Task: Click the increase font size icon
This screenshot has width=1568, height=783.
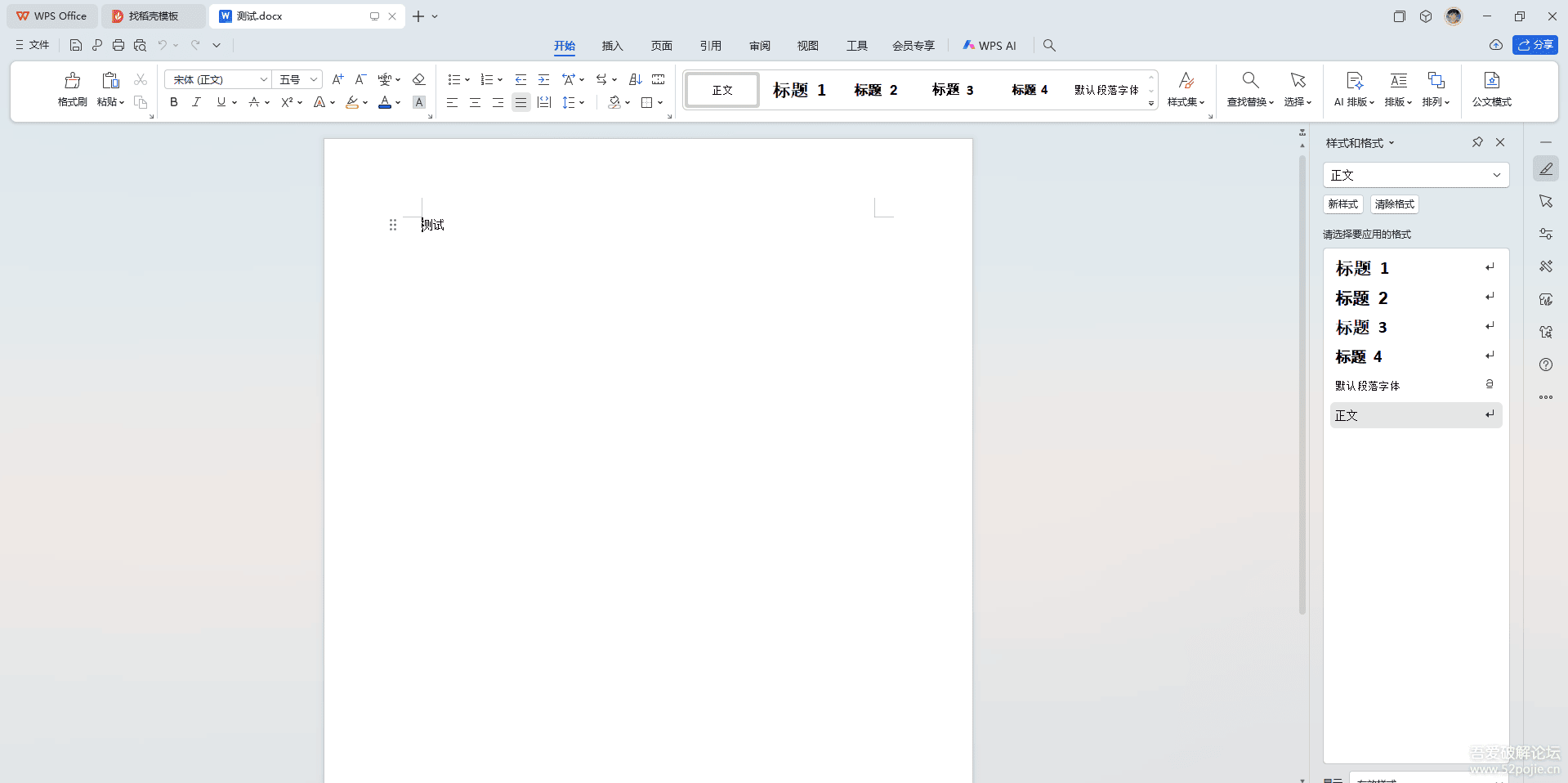Action: point(337,79)
